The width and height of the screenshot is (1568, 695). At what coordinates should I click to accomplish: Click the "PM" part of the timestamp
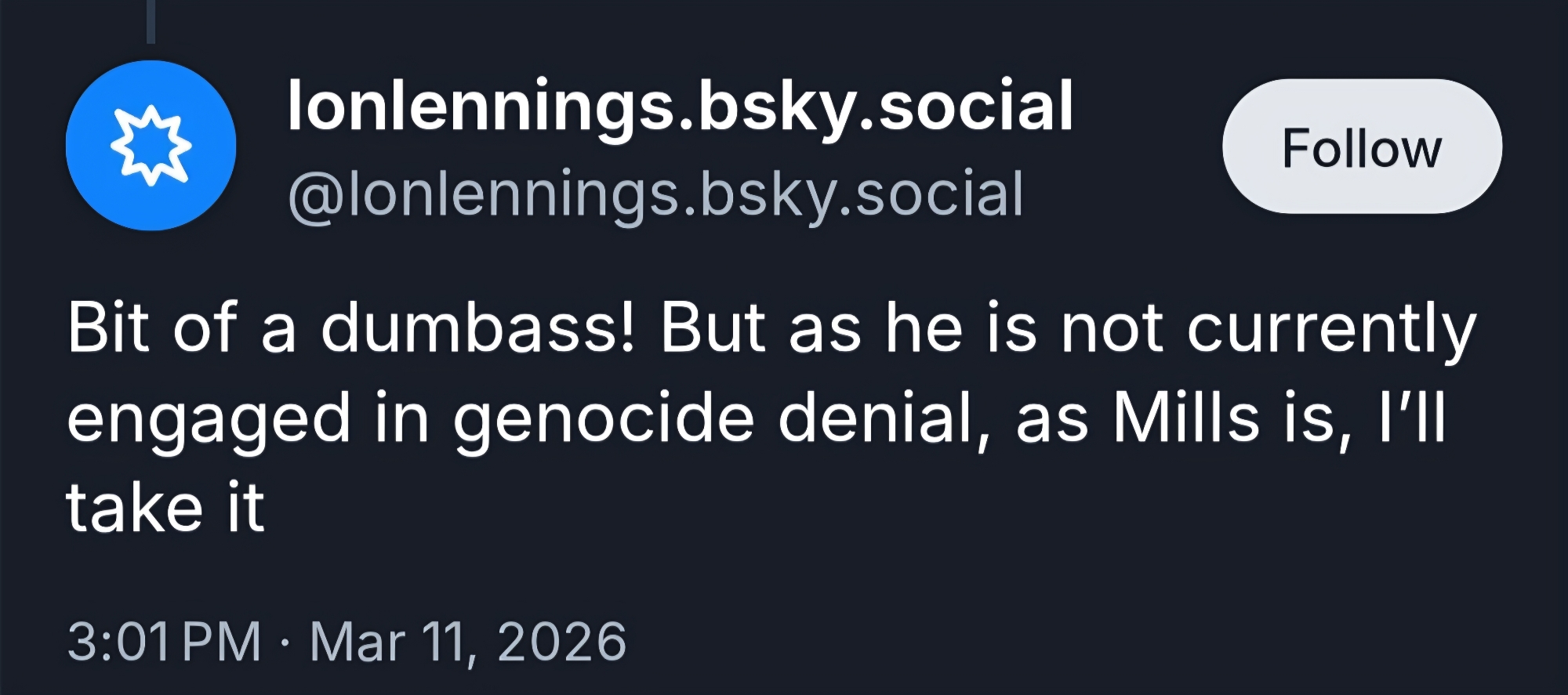222,642
